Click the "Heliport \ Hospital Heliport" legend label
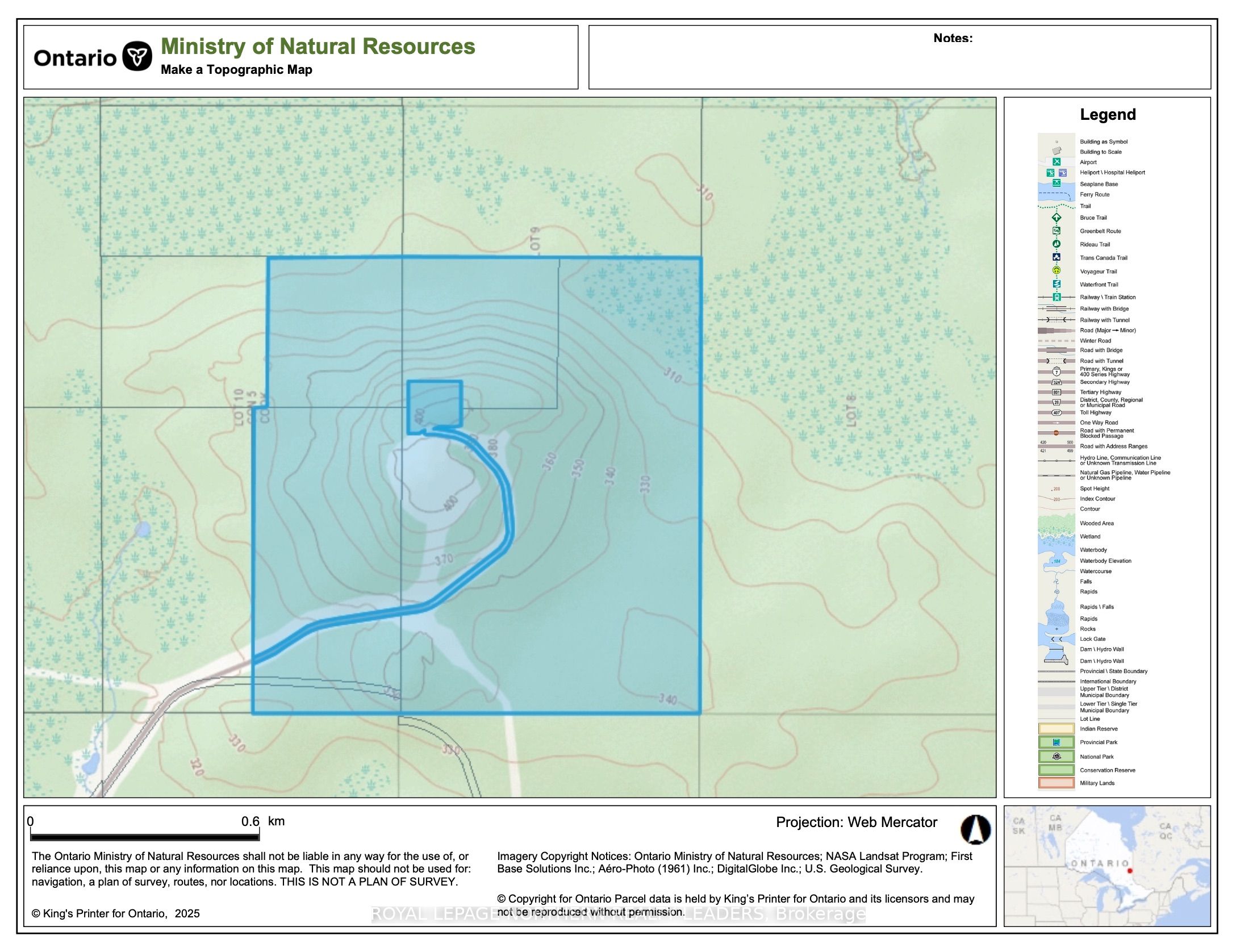 tap(1112, 172)
